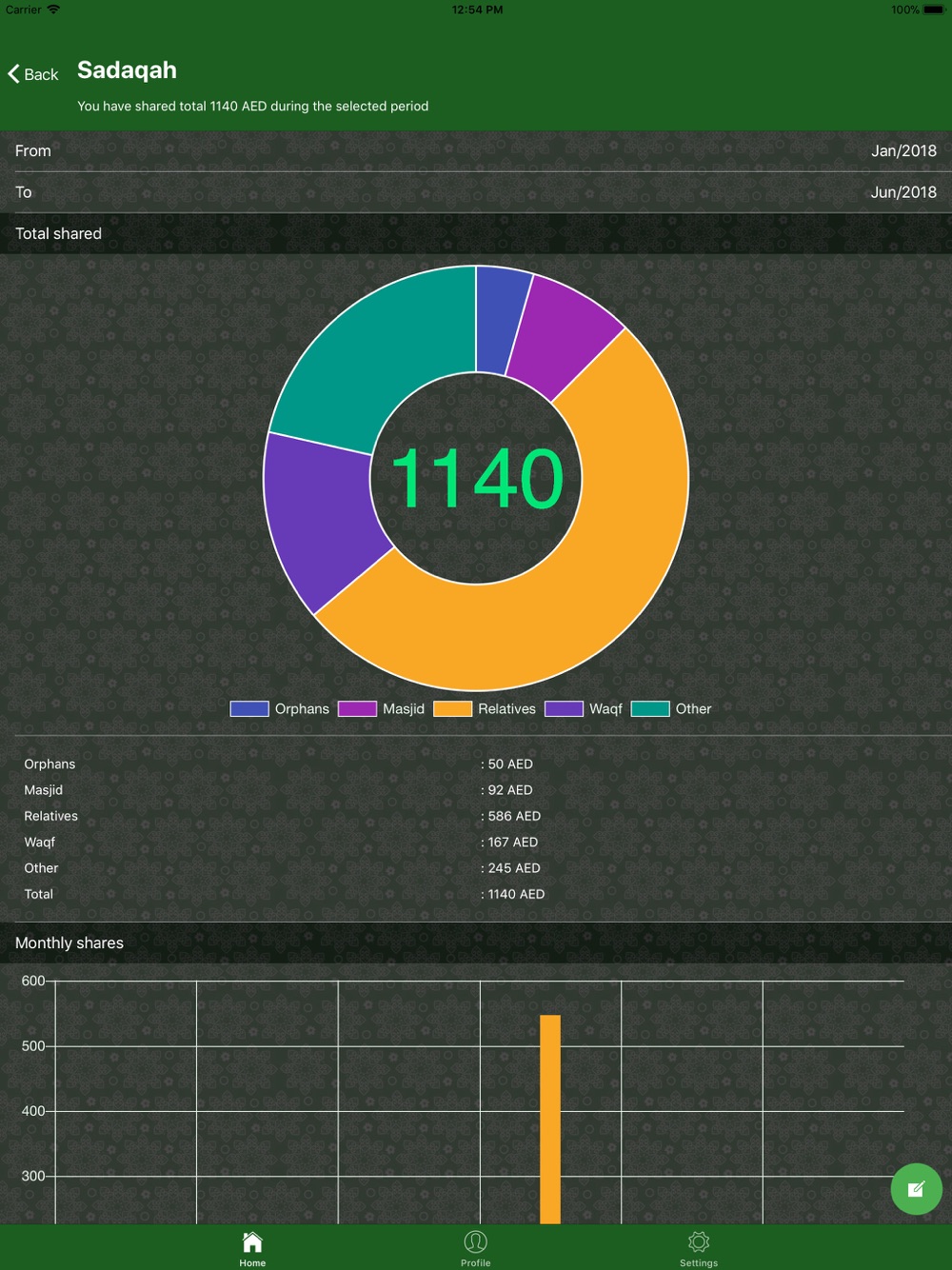Tap the orange bar in Monthly shares
Image resolution: width=952 pixels, height=1270 pixels.
coord(550,1119)
